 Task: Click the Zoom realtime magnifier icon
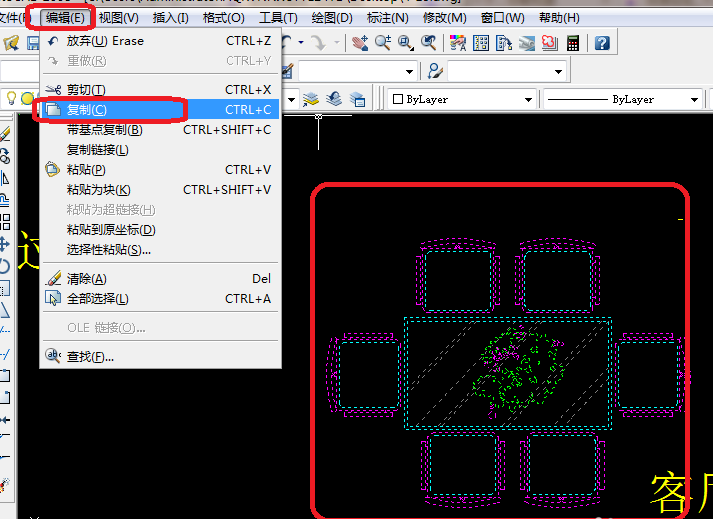[x=383, y=42]
